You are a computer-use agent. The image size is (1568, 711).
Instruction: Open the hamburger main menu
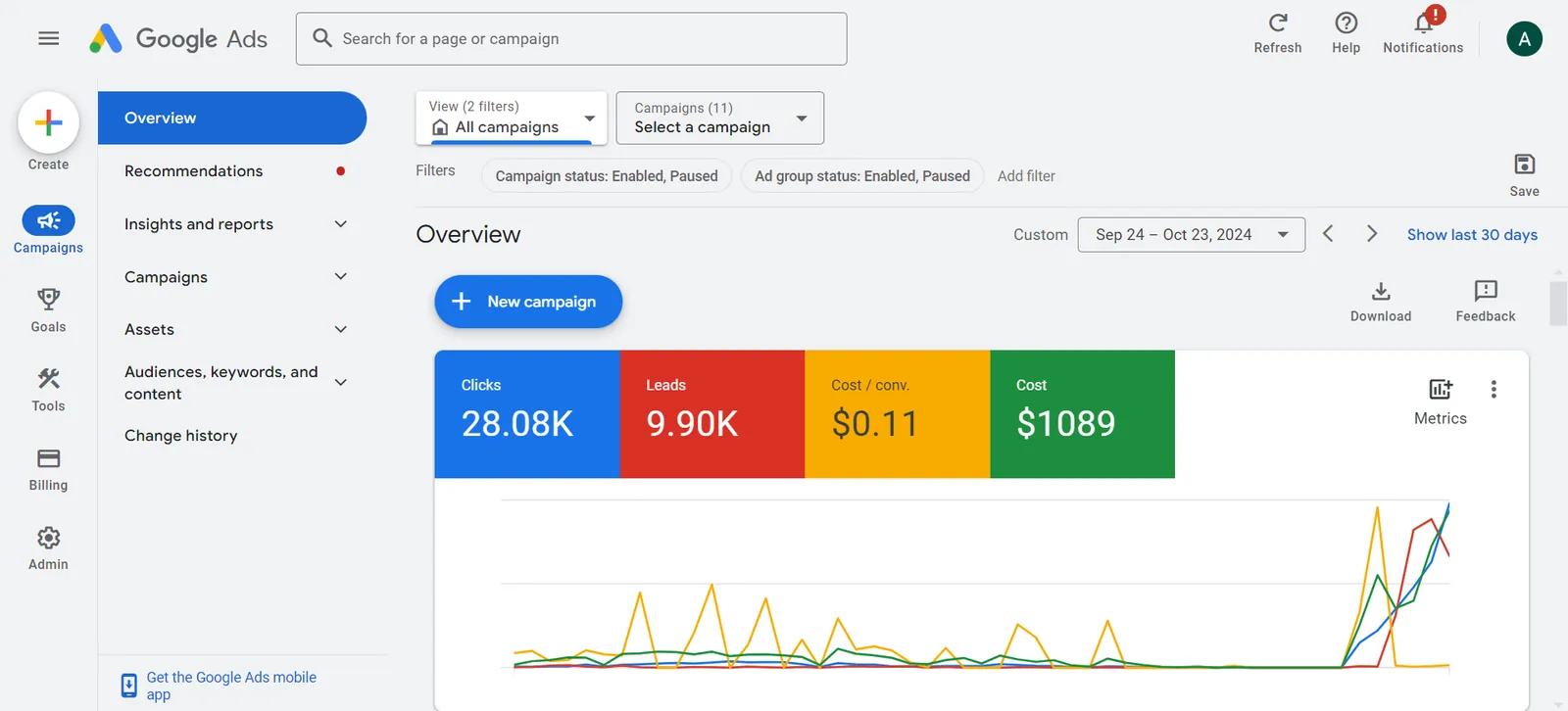[49, 38]
